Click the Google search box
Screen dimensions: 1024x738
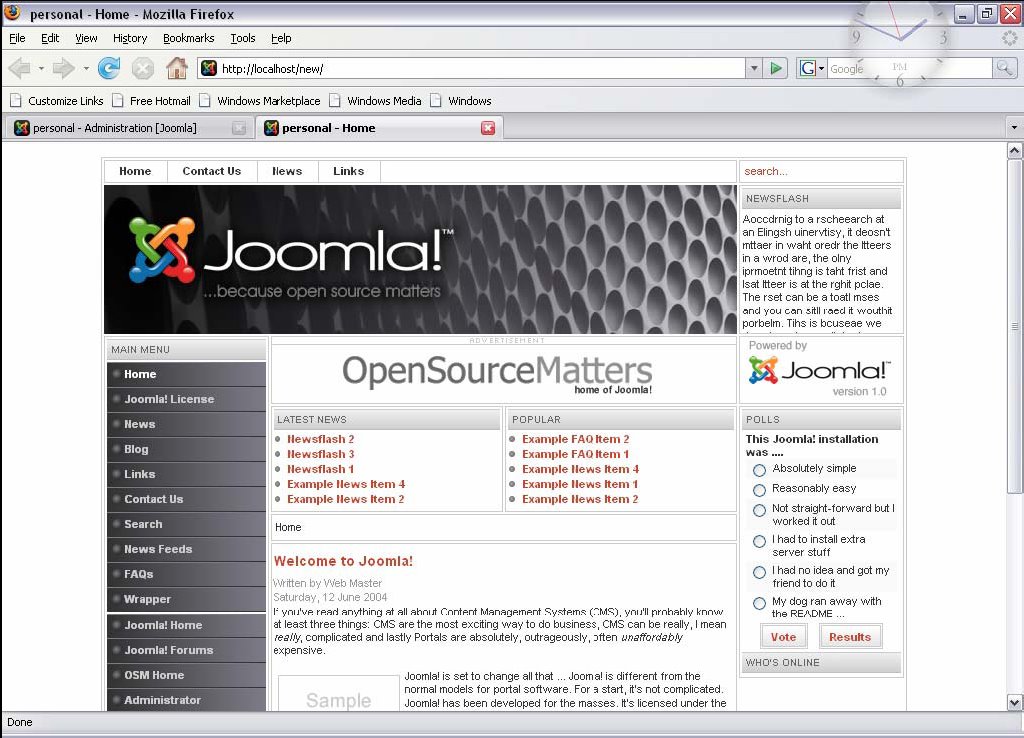pos(910,68)
